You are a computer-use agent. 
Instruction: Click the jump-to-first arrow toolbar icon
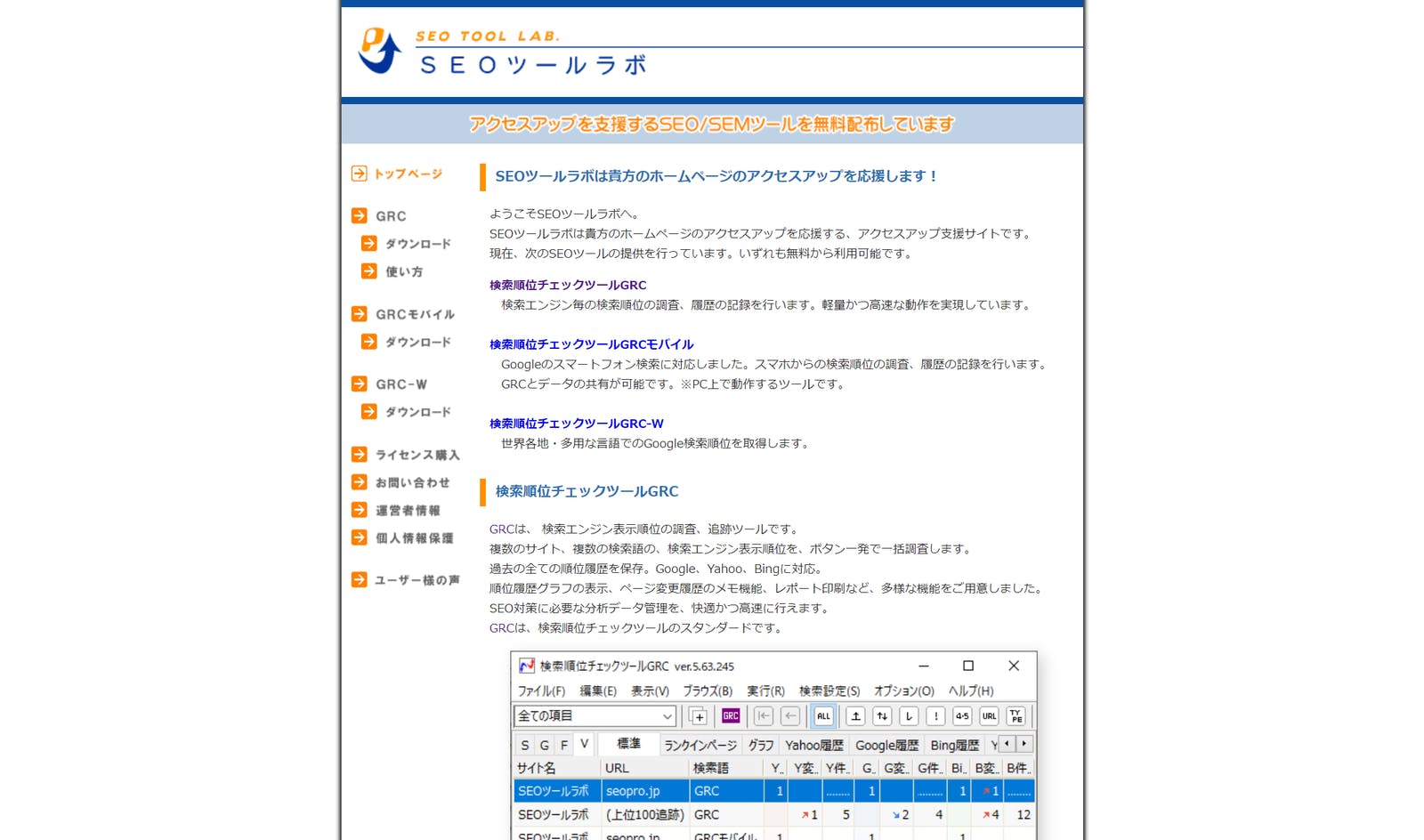coord(763,716)
